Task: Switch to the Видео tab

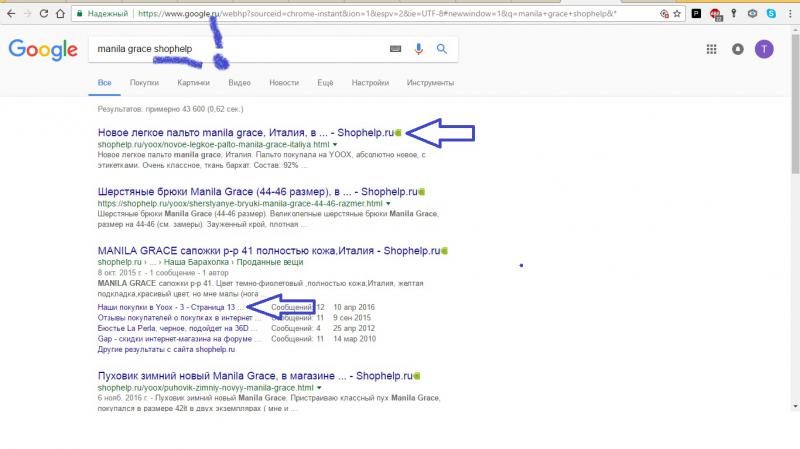Action: (239, 83)
